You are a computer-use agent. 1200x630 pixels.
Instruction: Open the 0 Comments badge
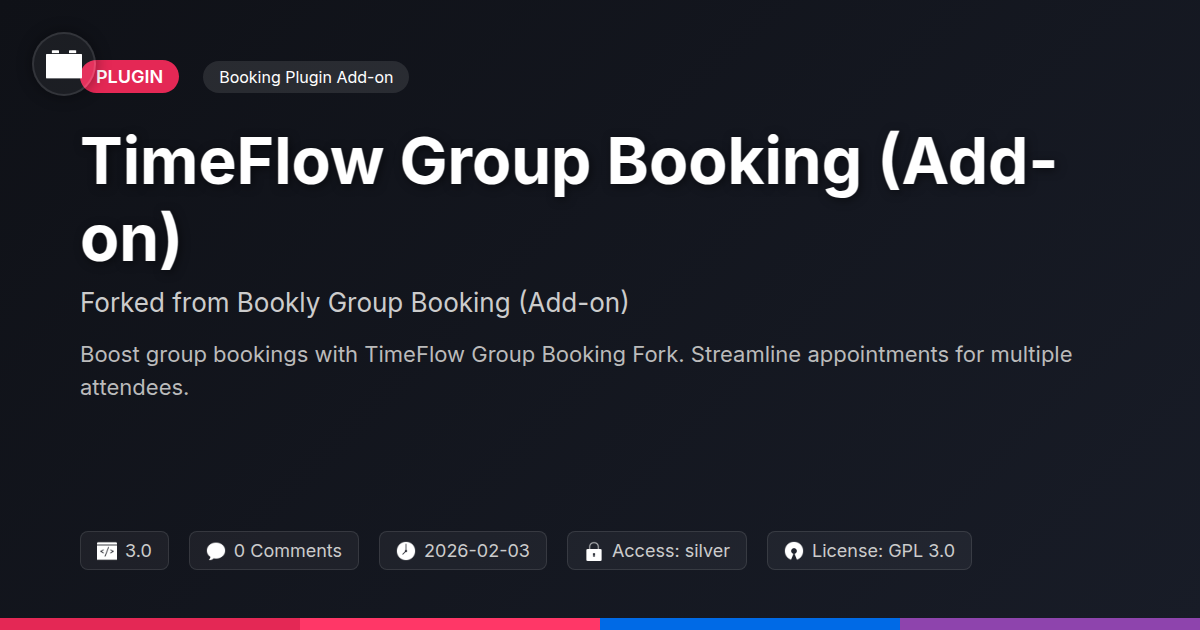pyautogui.click(x=274, y=551)
